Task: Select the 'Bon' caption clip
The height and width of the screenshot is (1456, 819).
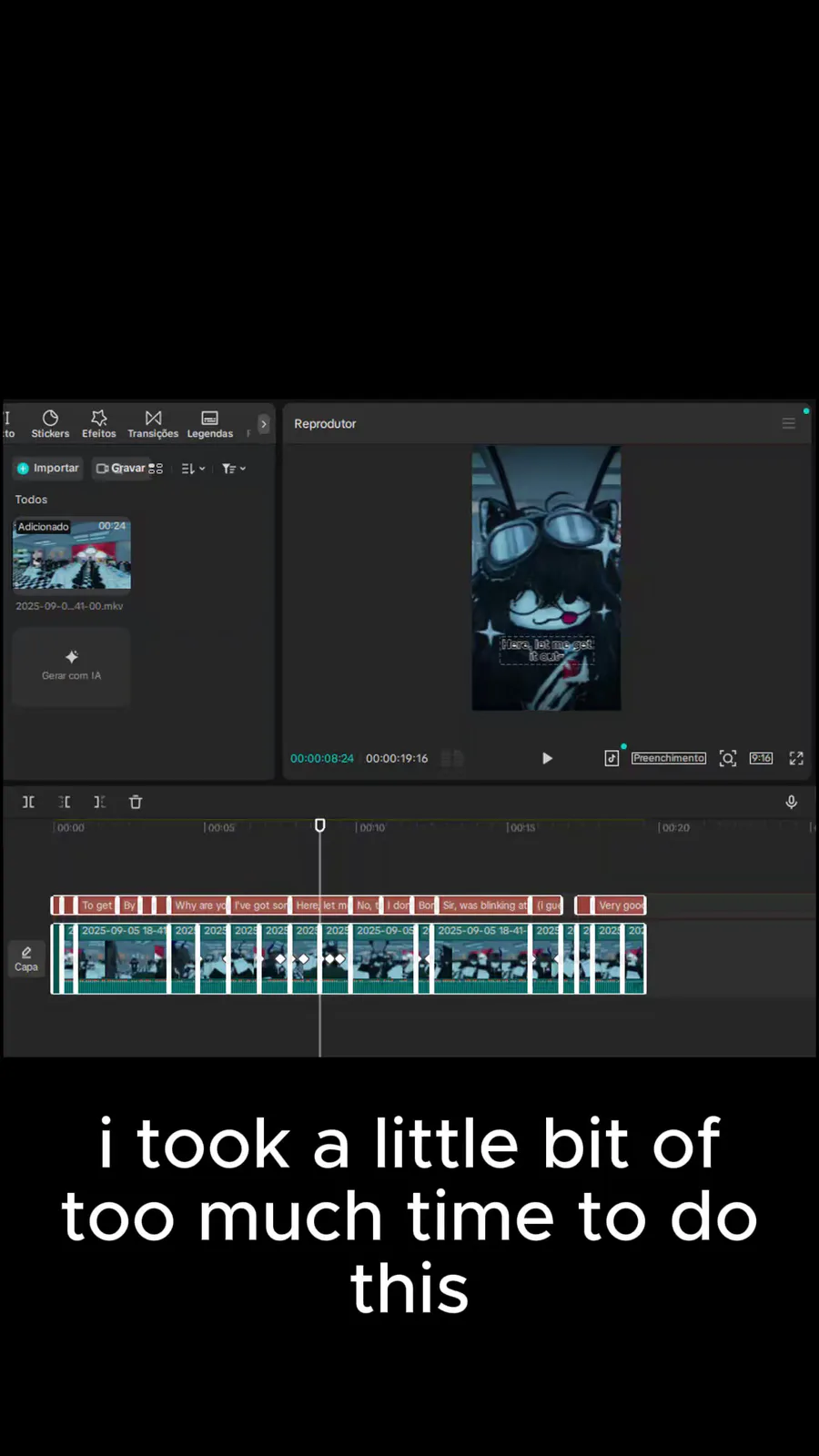Action: 426,905
